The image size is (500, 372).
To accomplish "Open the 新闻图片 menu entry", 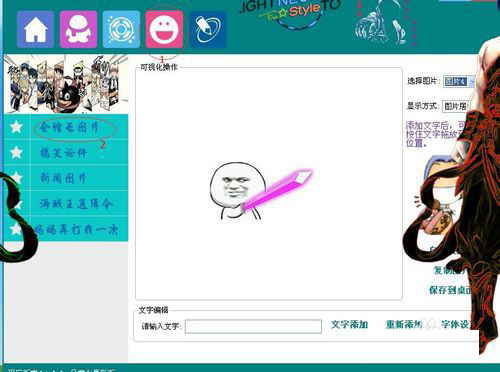I will (63, 178).
